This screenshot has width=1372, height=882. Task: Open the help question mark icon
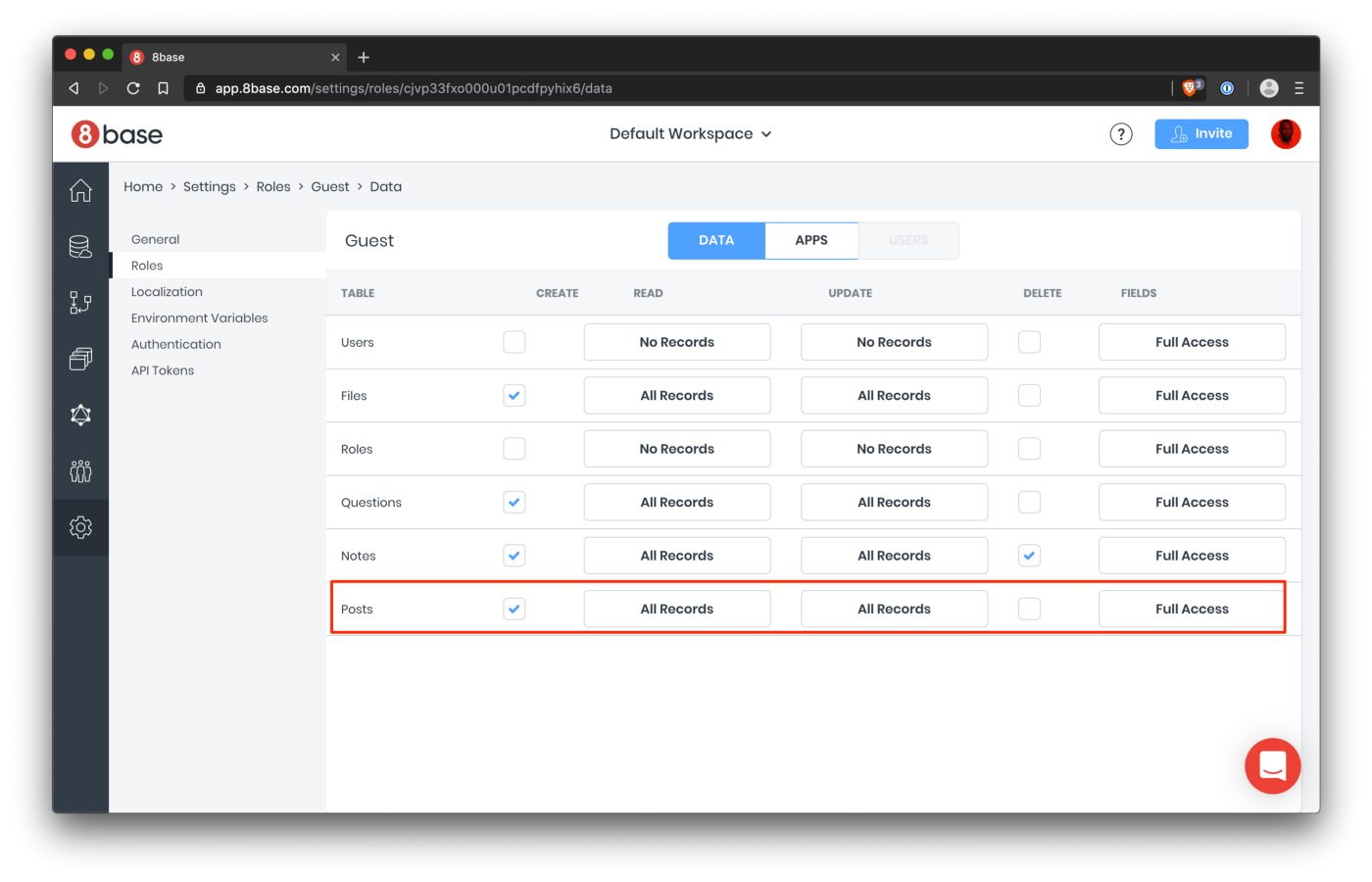click(1121, 134)
